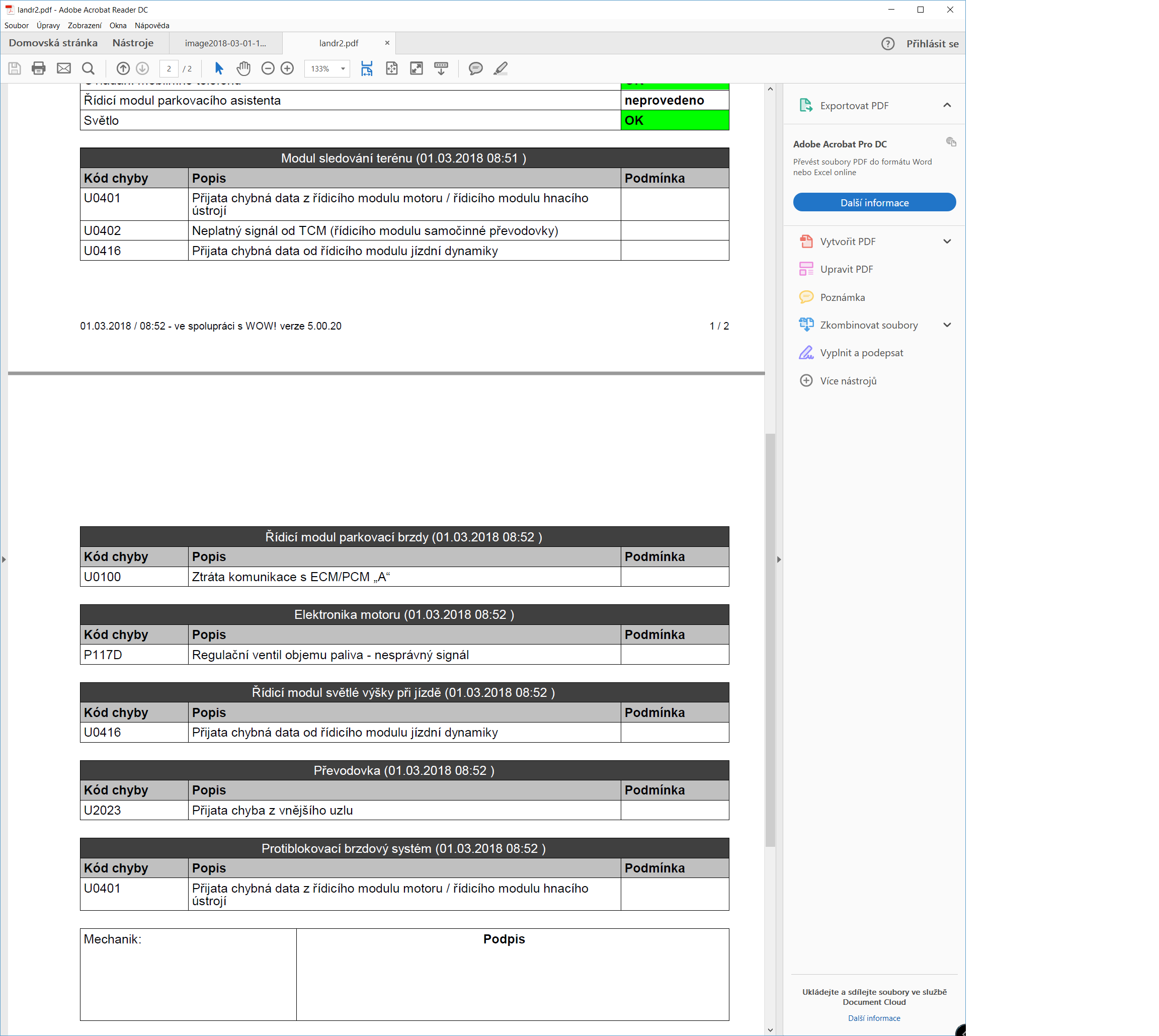
Task: Collapse the Exportovat PDF section
Action: point(947,105)
